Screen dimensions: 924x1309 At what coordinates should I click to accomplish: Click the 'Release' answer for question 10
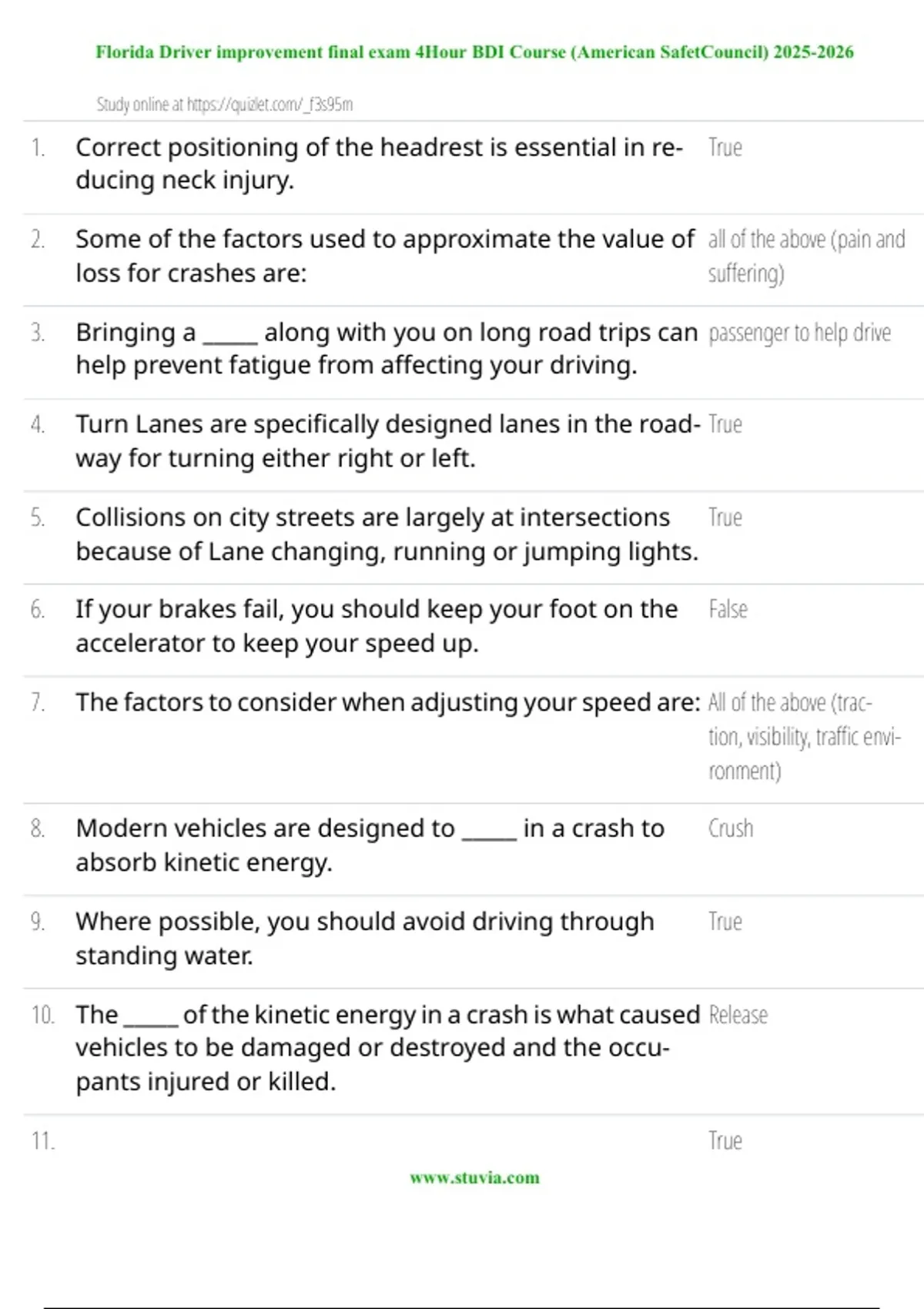(738, 1015)
